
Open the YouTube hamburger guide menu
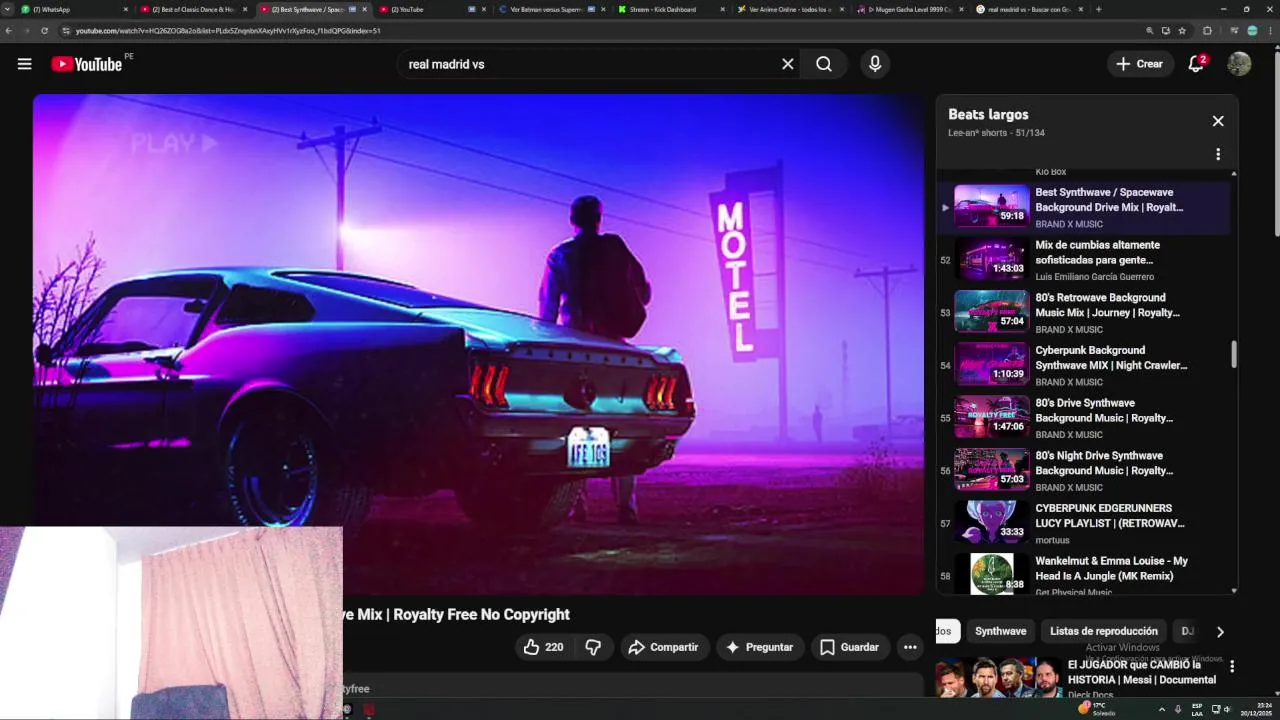pos(24,64)
